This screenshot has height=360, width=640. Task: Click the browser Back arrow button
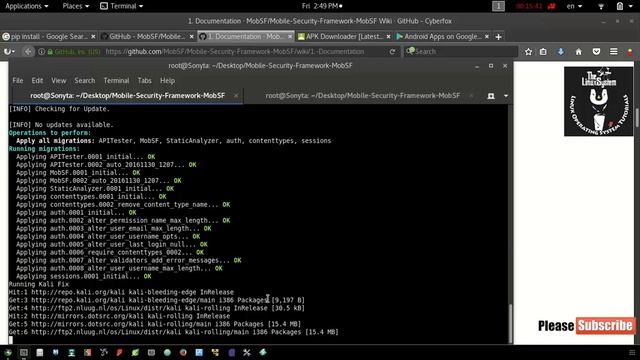click(x=28, y=51)
